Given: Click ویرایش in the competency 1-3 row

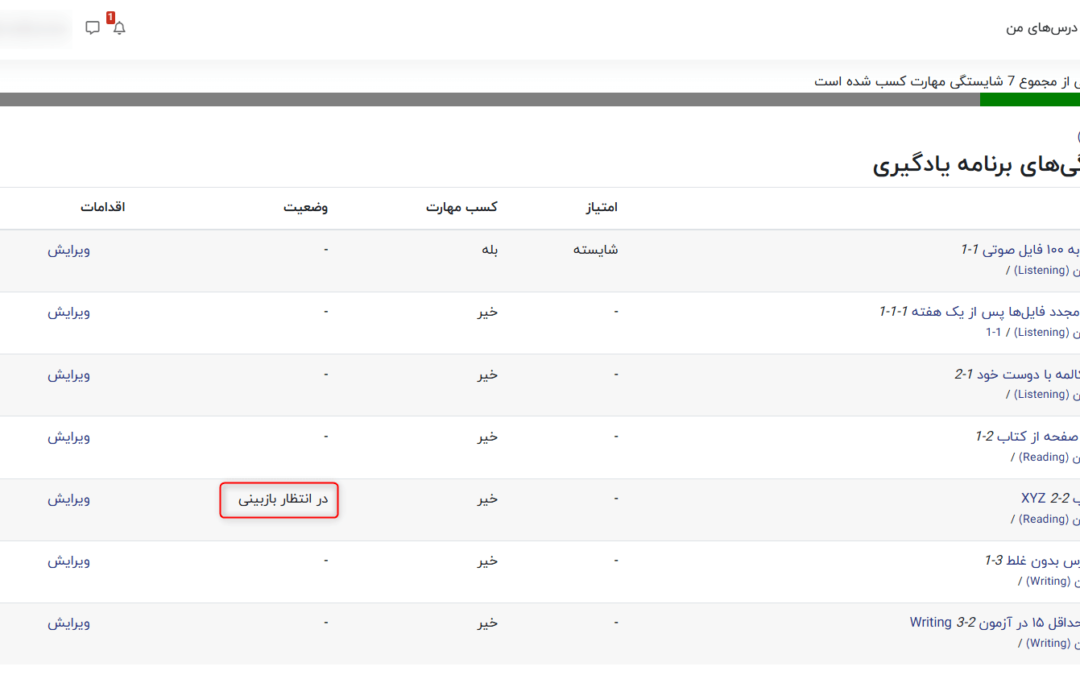Looking at the screenshot, I should (x=69, y=560).
